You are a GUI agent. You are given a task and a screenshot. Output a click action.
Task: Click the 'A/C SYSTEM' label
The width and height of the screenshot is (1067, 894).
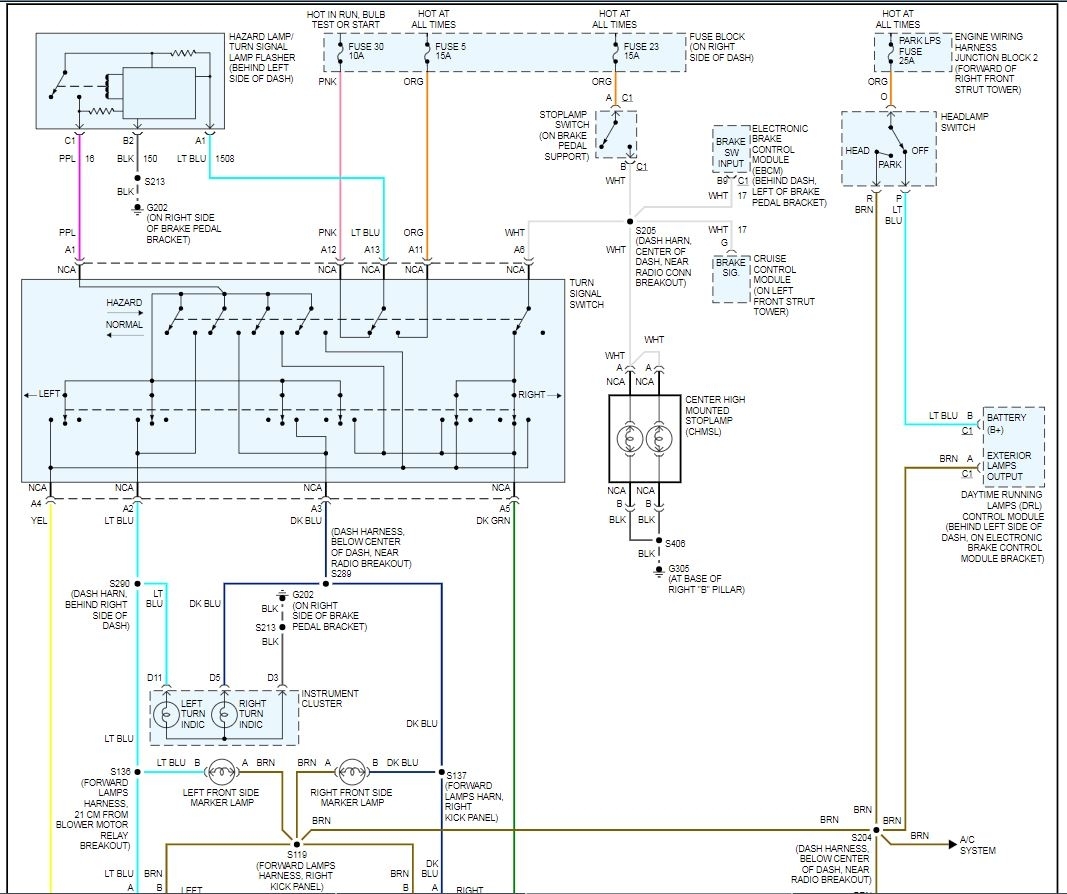978,845
